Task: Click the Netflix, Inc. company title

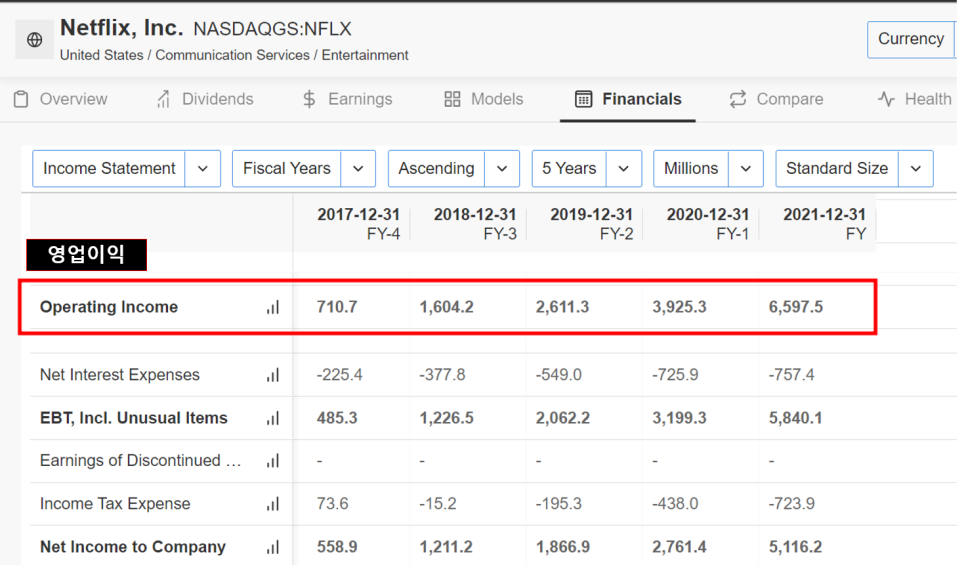Action: click(121, 28)
